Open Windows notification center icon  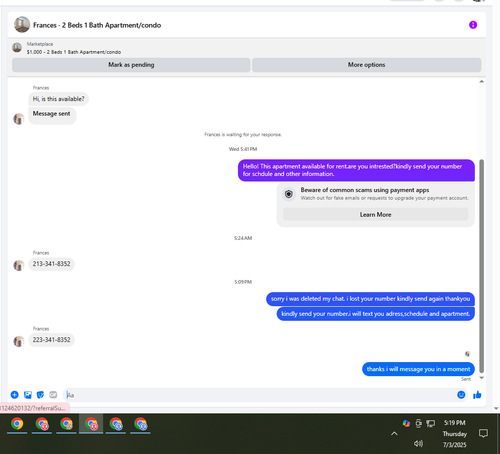coord(483,433)
